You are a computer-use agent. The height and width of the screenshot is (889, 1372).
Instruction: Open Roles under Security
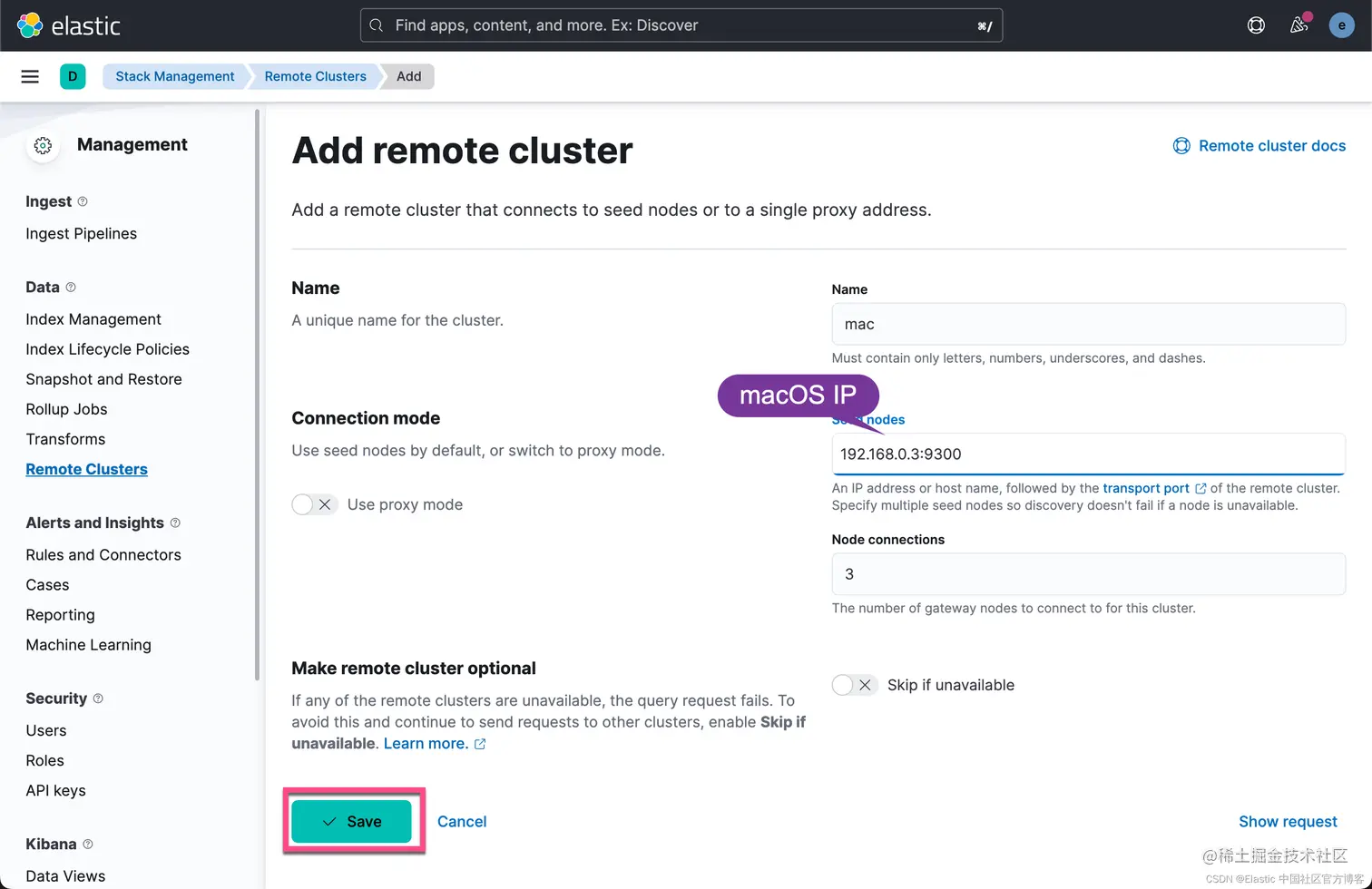44,760
